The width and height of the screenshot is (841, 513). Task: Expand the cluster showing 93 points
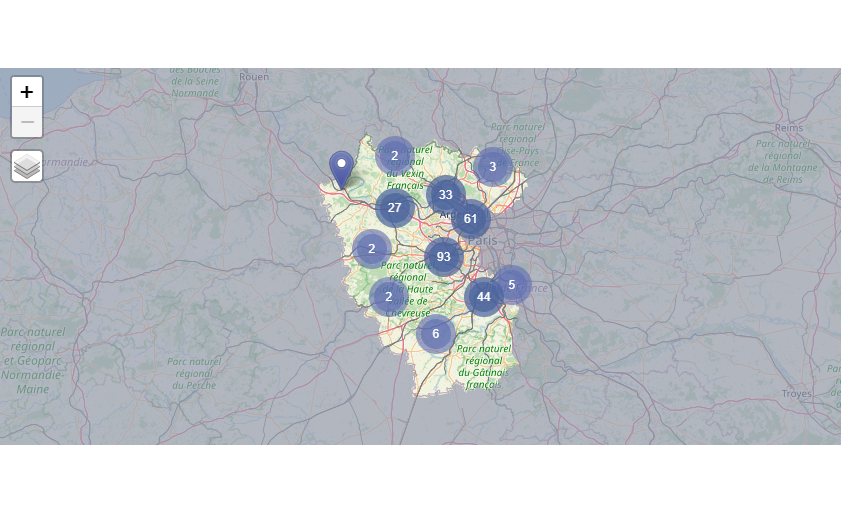(443, 257)
